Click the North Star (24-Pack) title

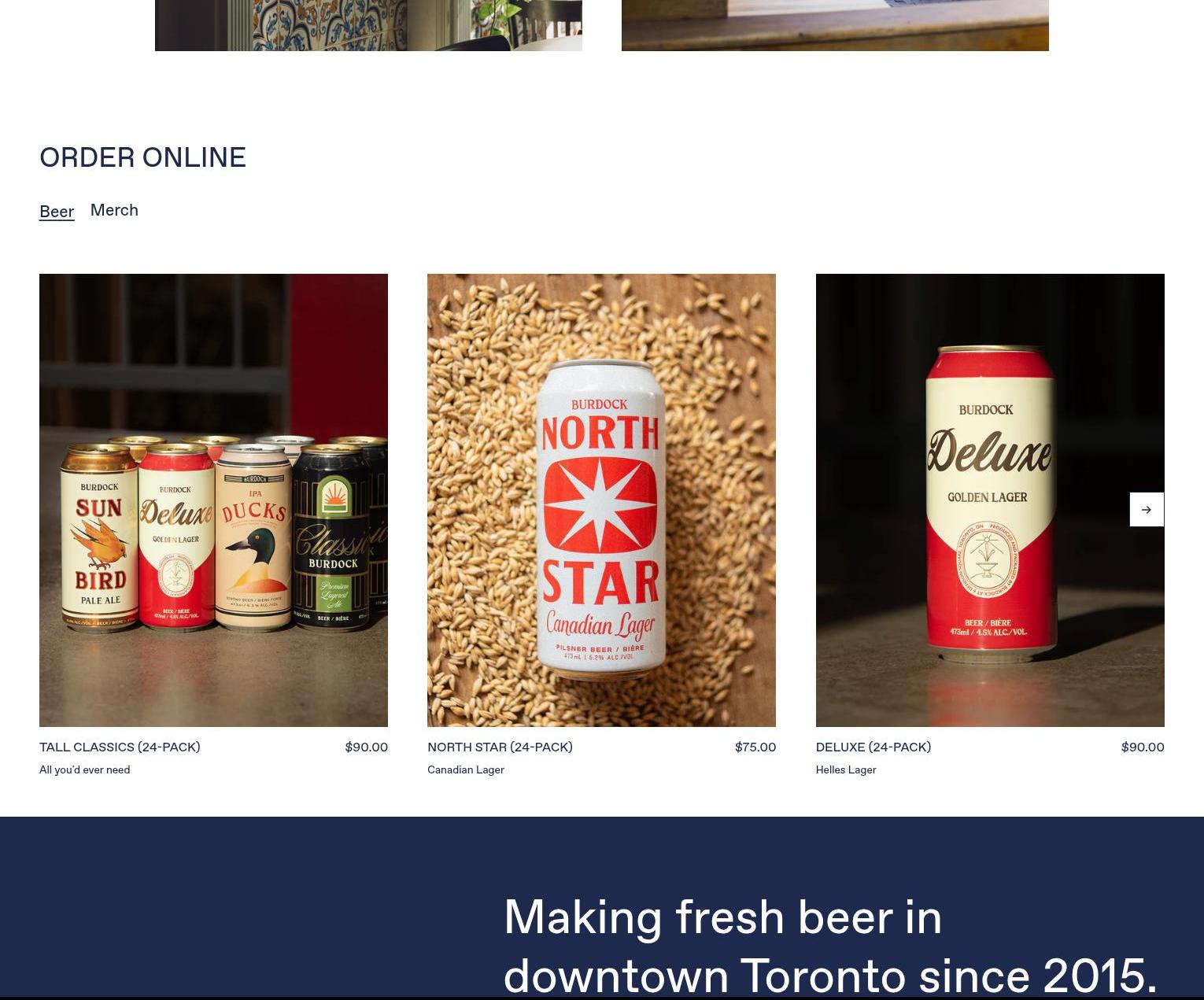(x=500, y=747)
